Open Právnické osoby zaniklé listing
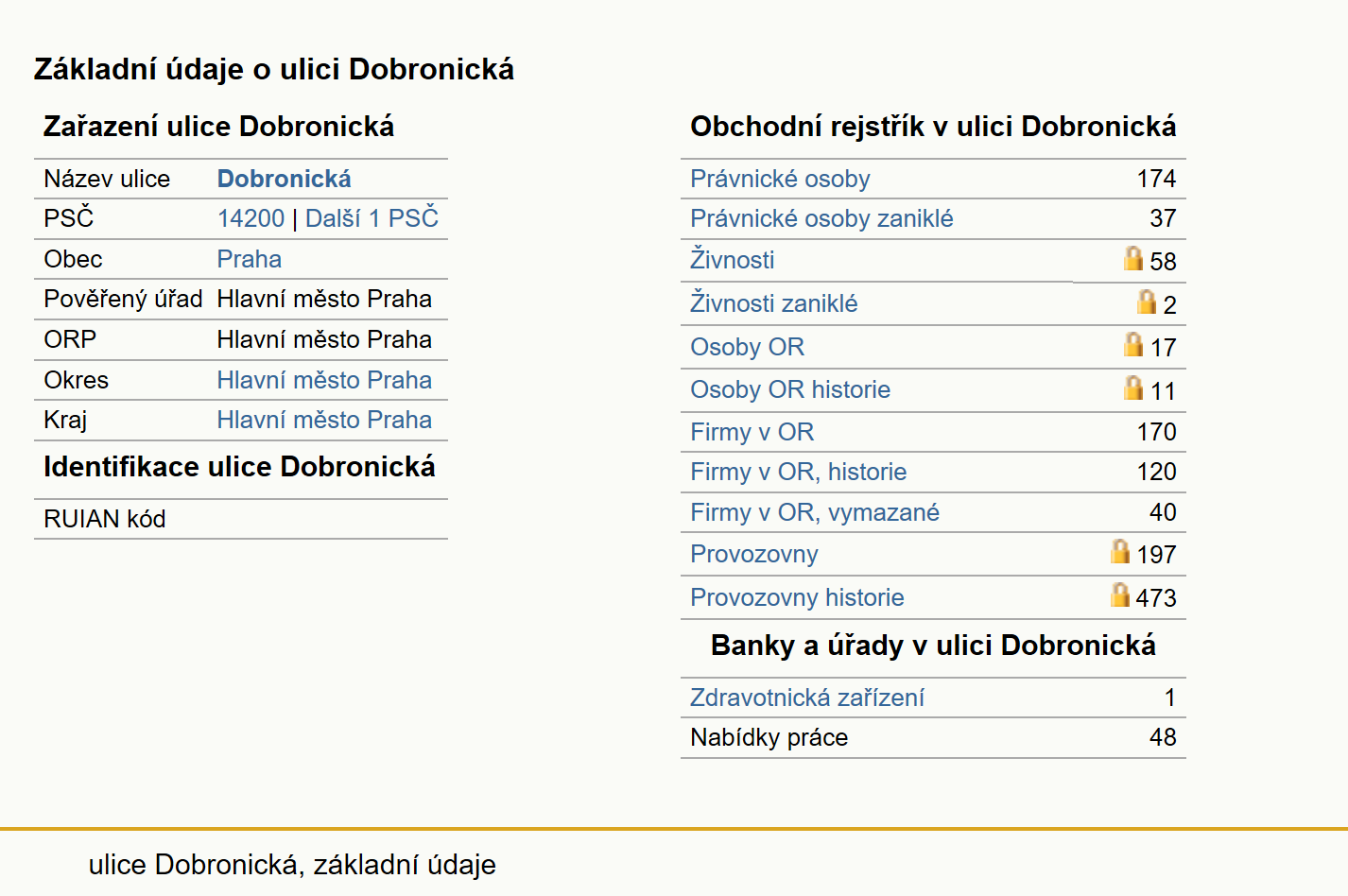 (x=821, y=218)
